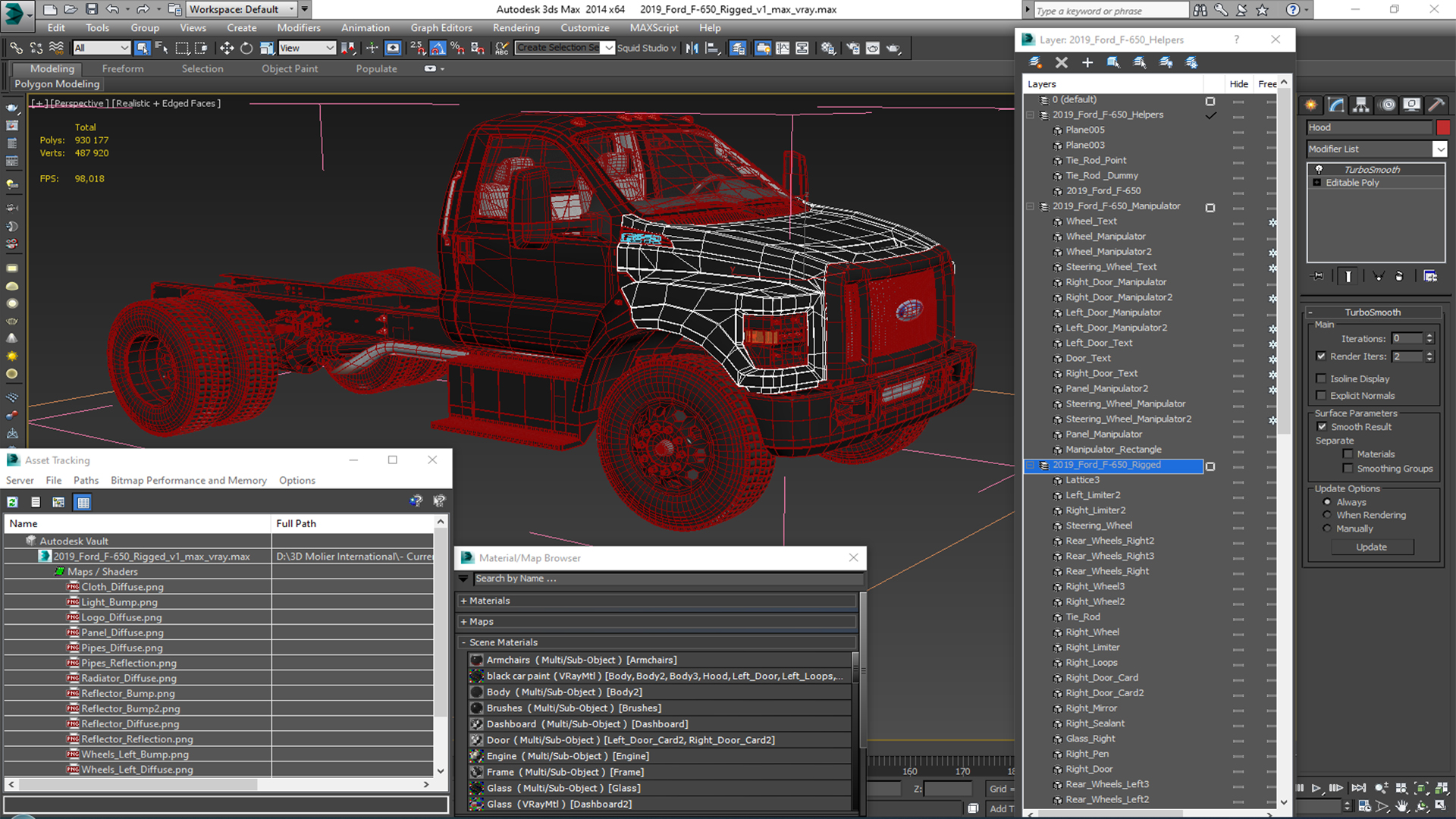
Task: Enable Explicit Normals checkbox
Action: point(1321,395)
